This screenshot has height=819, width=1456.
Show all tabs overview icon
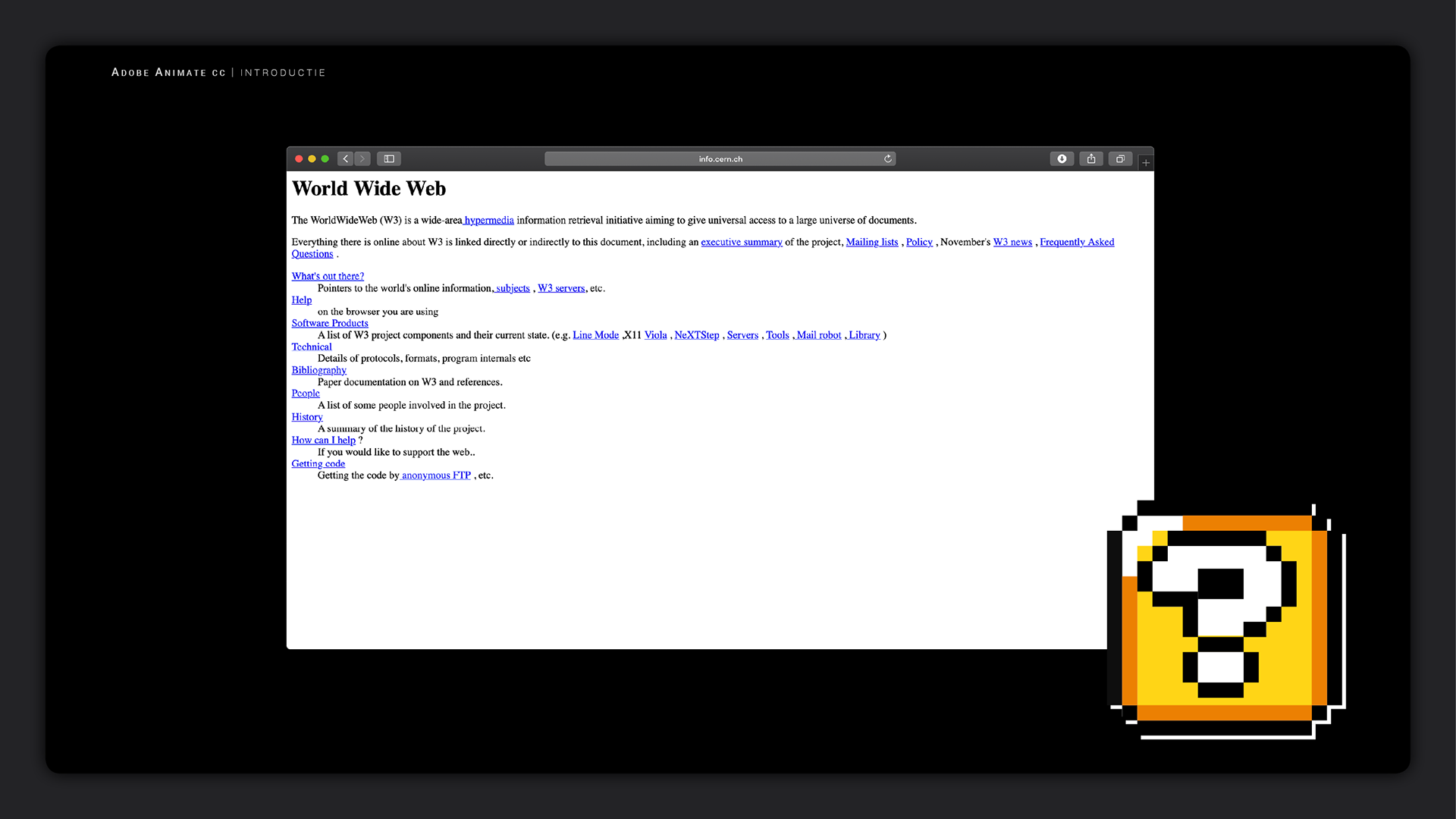[1120, 158]
